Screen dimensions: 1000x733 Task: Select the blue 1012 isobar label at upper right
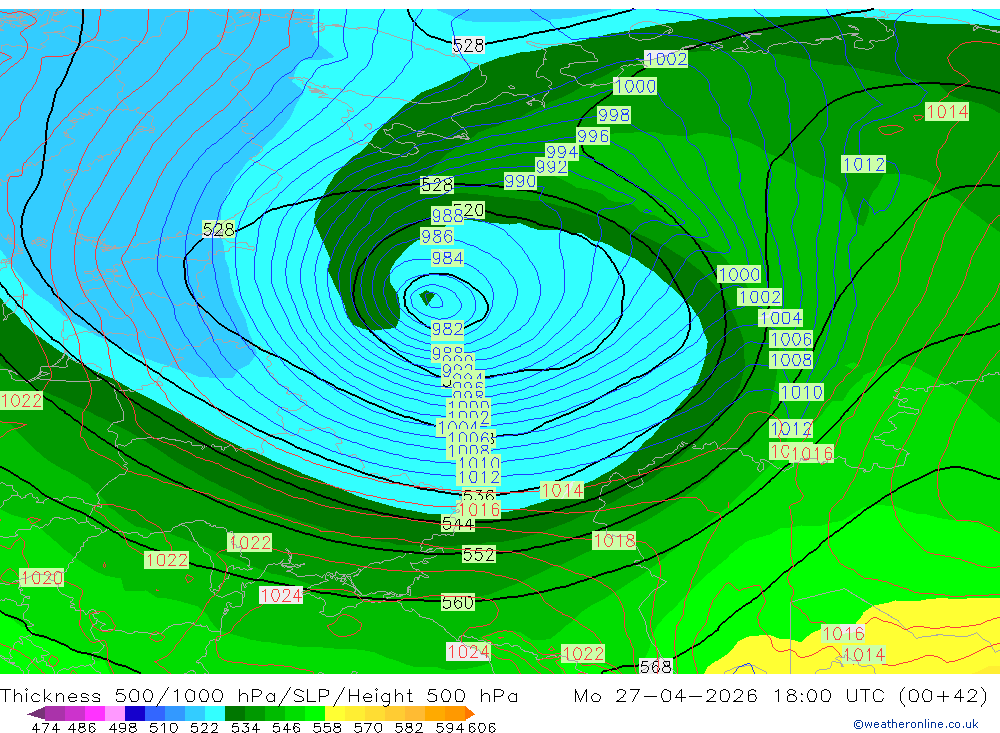(864, 164)
